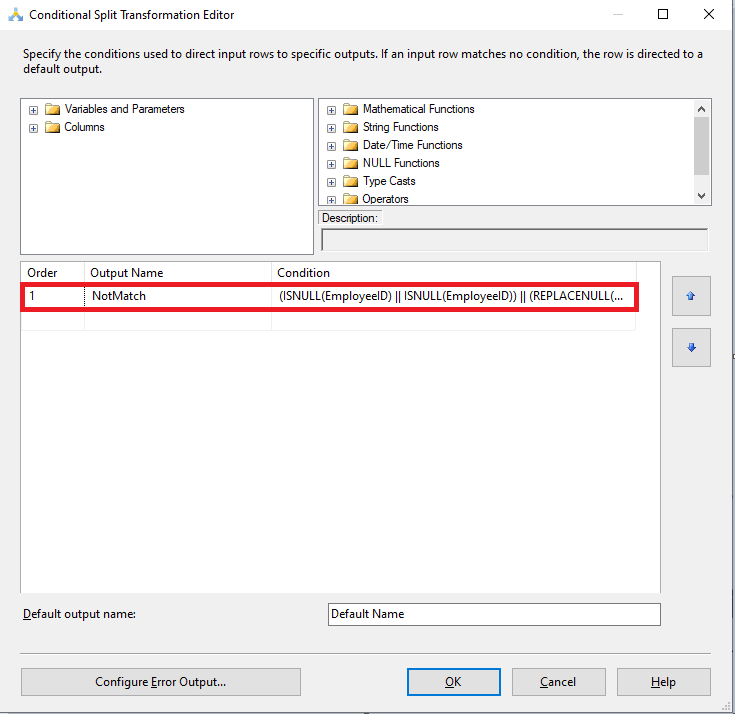Expand String Functions folder
The width and height of the screenshot is (735, 714).
tap(331, 128)
